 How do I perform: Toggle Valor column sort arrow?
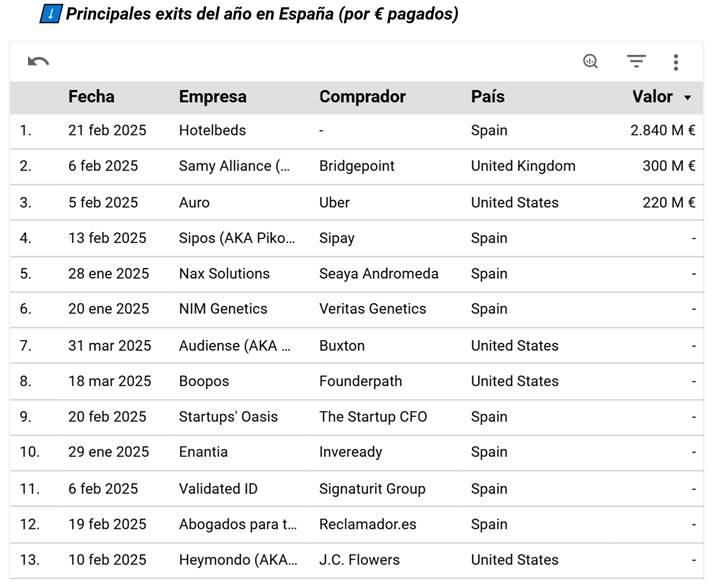687,98
